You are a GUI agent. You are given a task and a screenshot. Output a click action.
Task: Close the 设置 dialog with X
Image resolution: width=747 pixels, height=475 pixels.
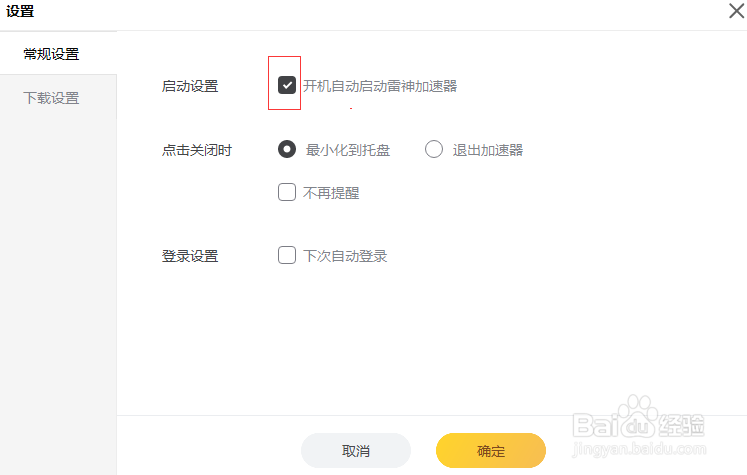click(x=728, y=13)
